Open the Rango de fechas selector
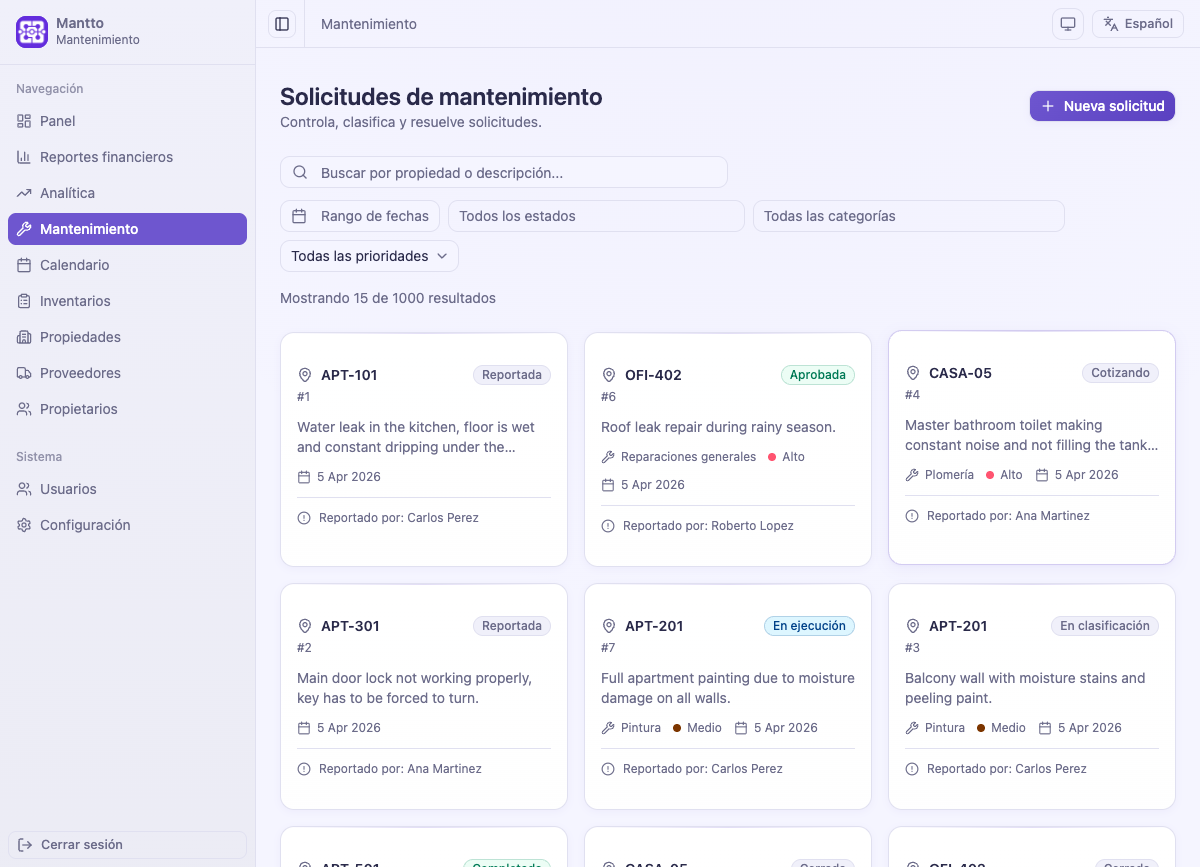Viewport: 1200px width, 867px height. 360,215
